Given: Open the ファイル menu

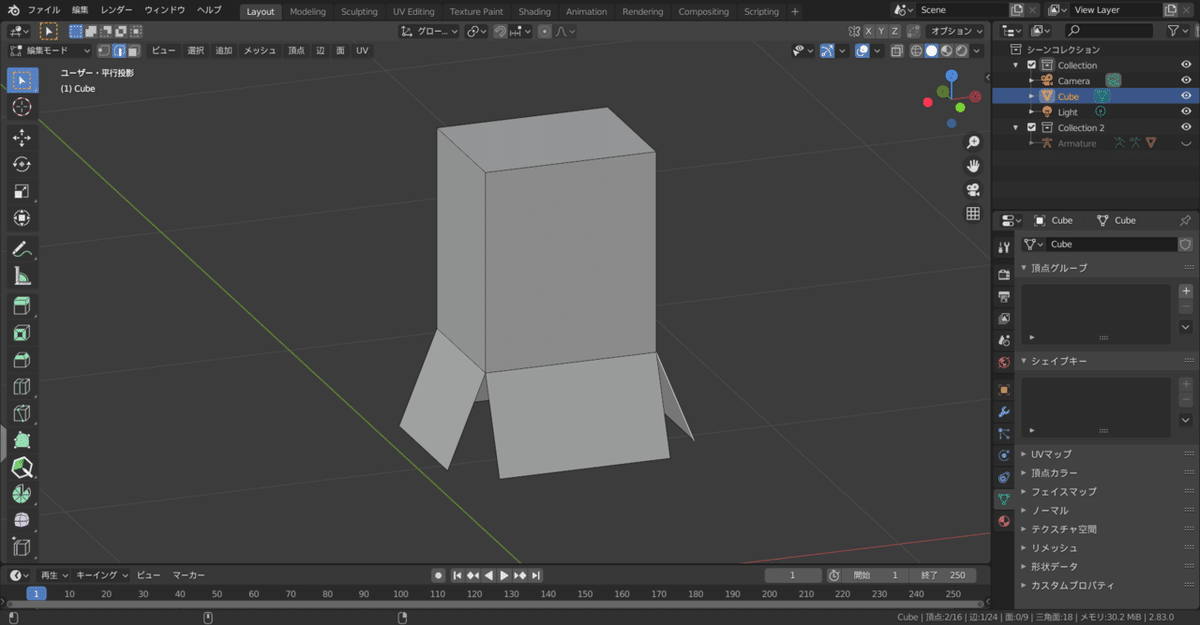Looking at the screenshot, I should click(43, 10).
